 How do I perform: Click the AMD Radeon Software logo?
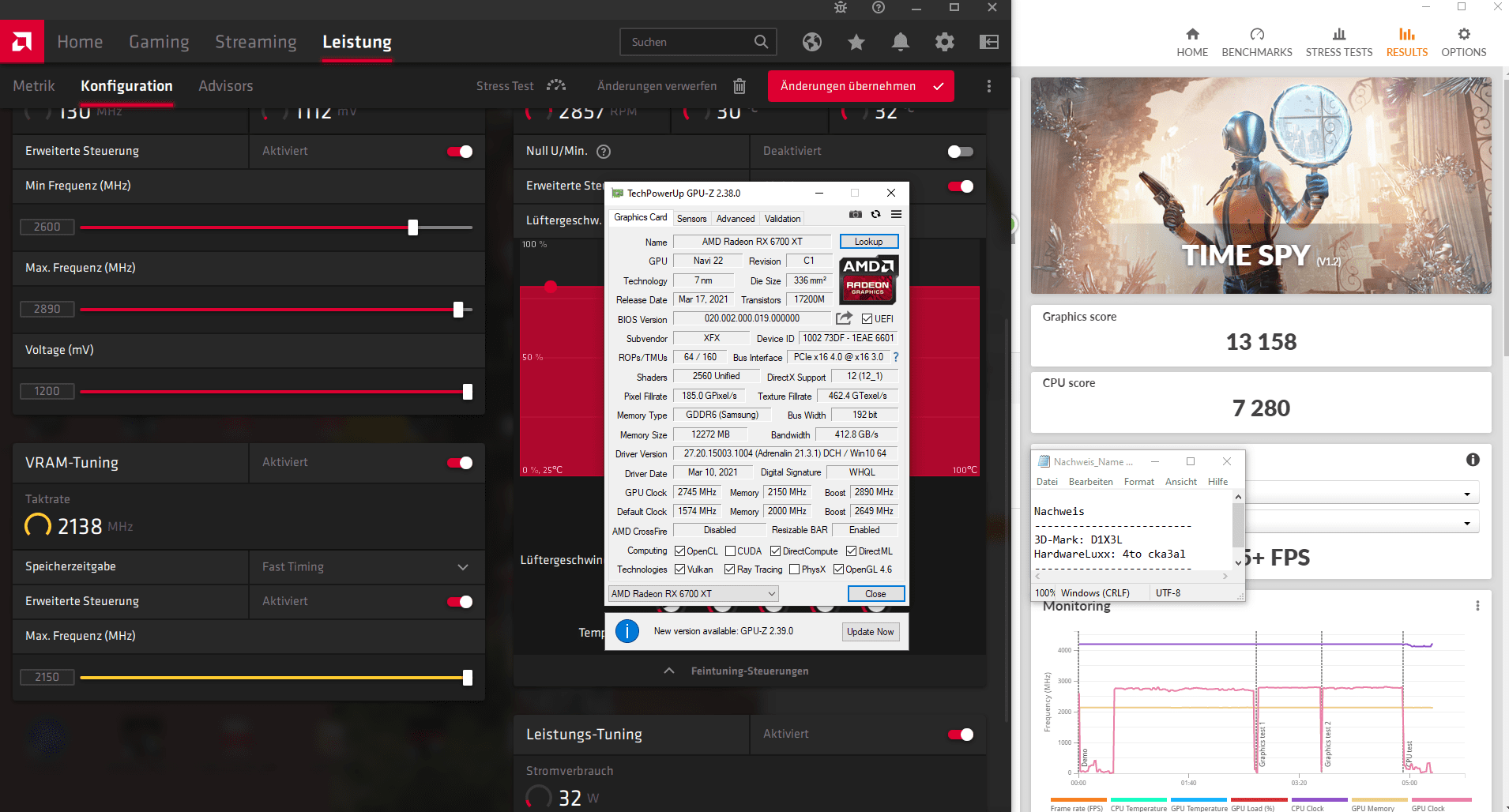pos(22,42)
